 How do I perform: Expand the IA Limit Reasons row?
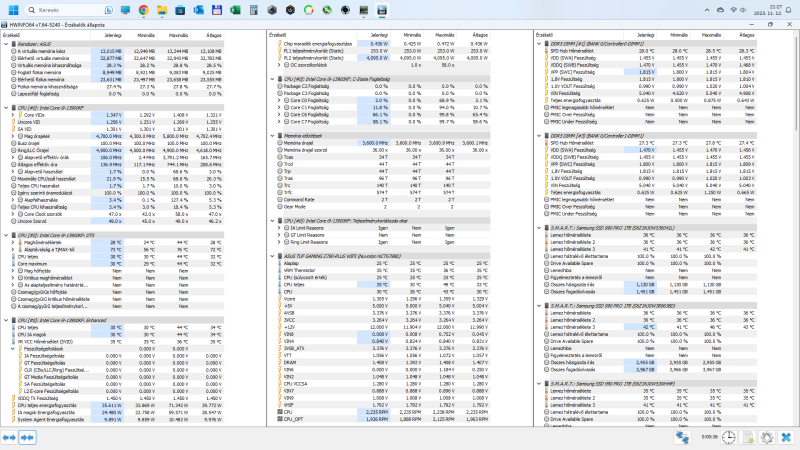click(x=279, y=228)
